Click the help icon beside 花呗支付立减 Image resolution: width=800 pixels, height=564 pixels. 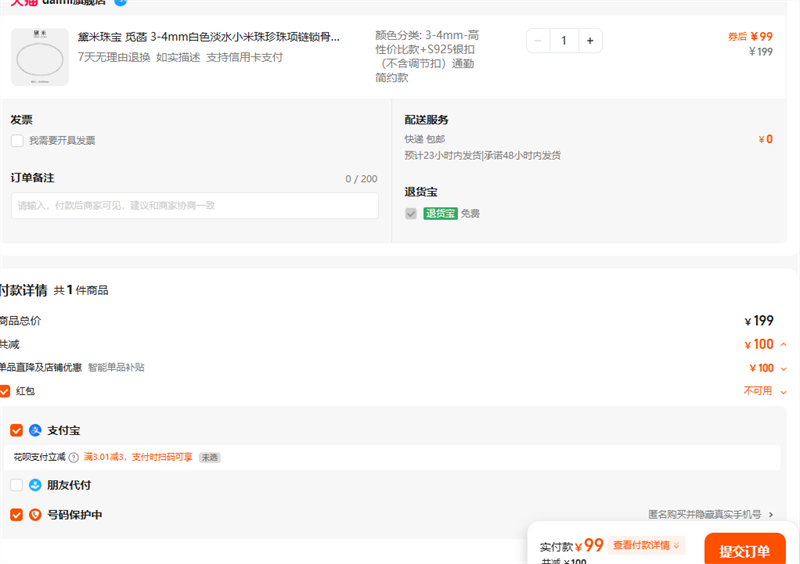click(73, 457)
